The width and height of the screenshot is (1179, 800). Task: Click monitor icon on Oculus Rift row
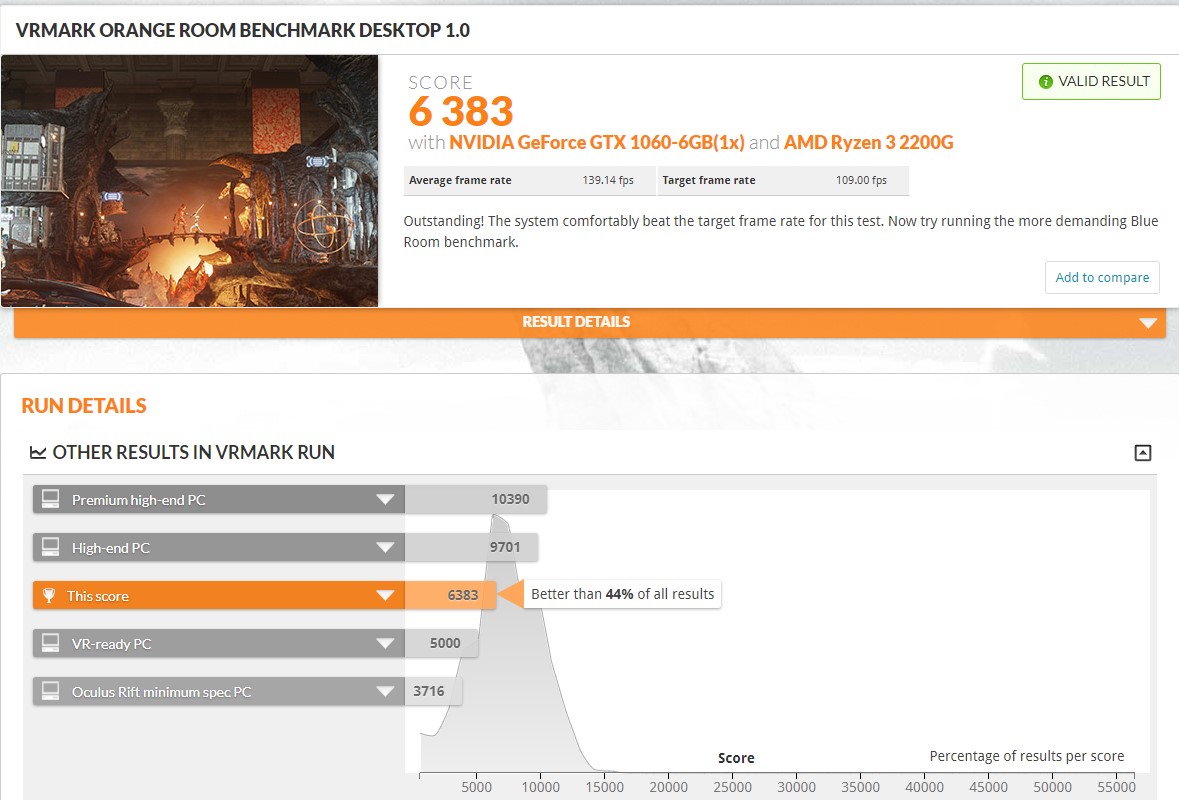click(50, 692)
